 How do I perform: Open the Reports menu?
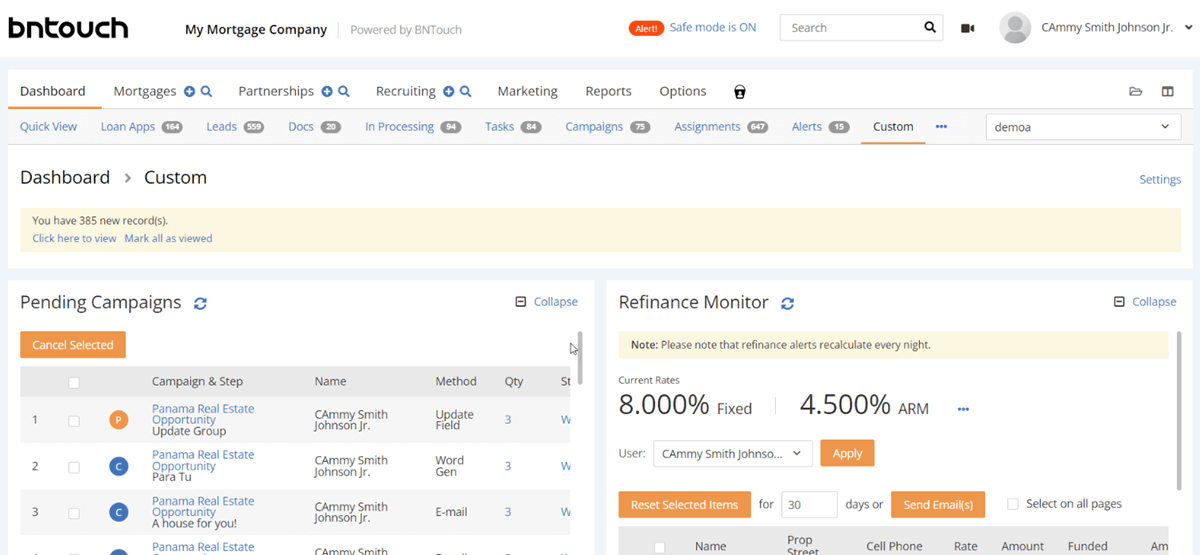tap(608, 91)
